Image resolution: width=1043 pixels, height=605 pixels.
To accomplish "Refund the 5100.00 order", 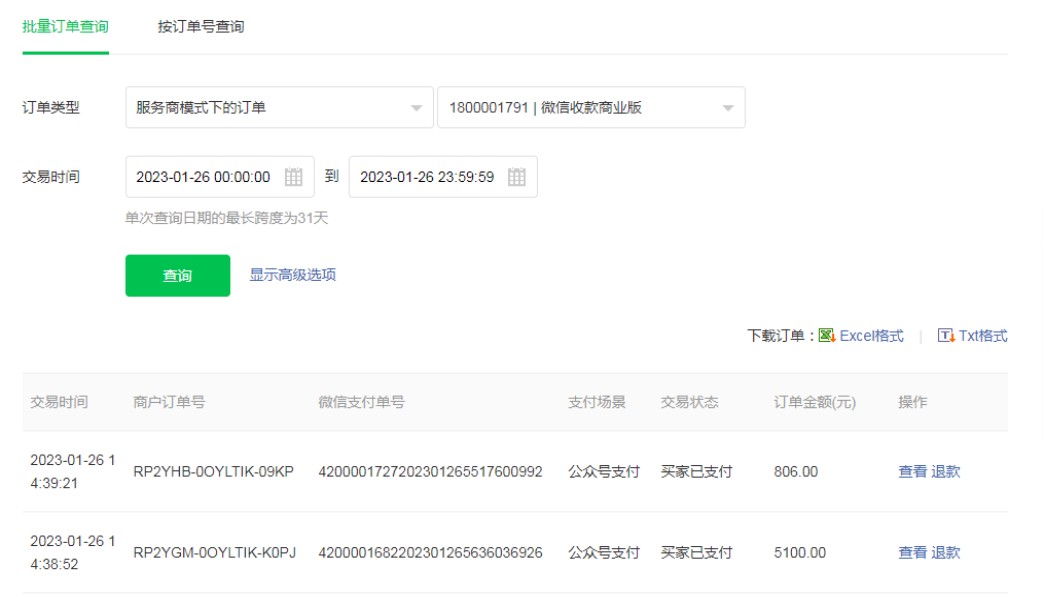I will tap(946, 553).
